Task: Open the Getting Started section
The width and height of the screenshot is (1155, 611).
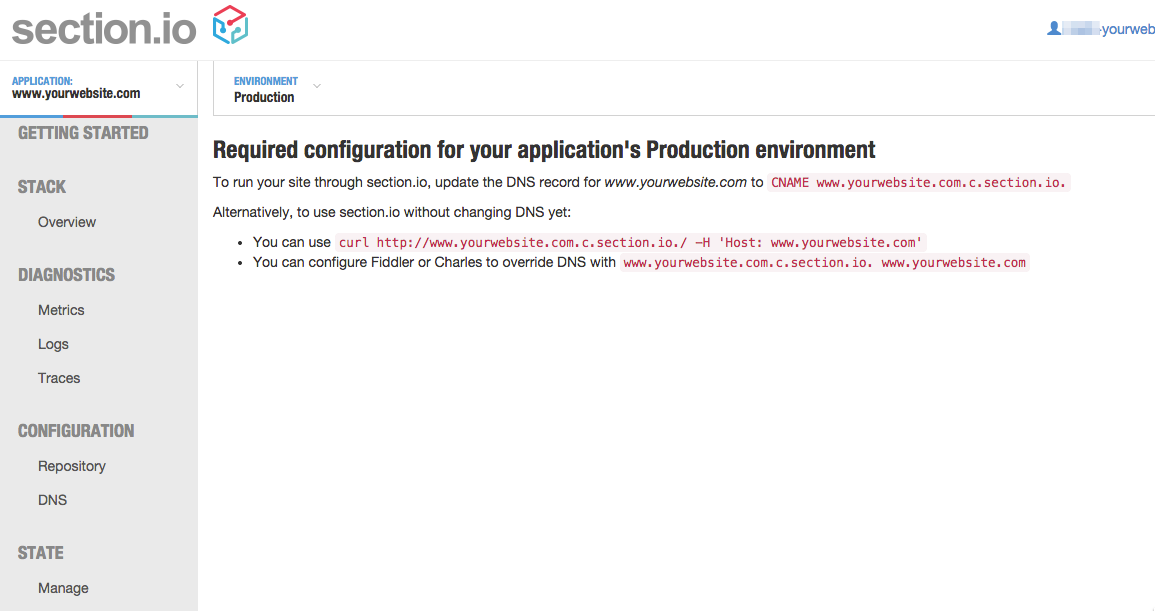Action: [83, 133]
